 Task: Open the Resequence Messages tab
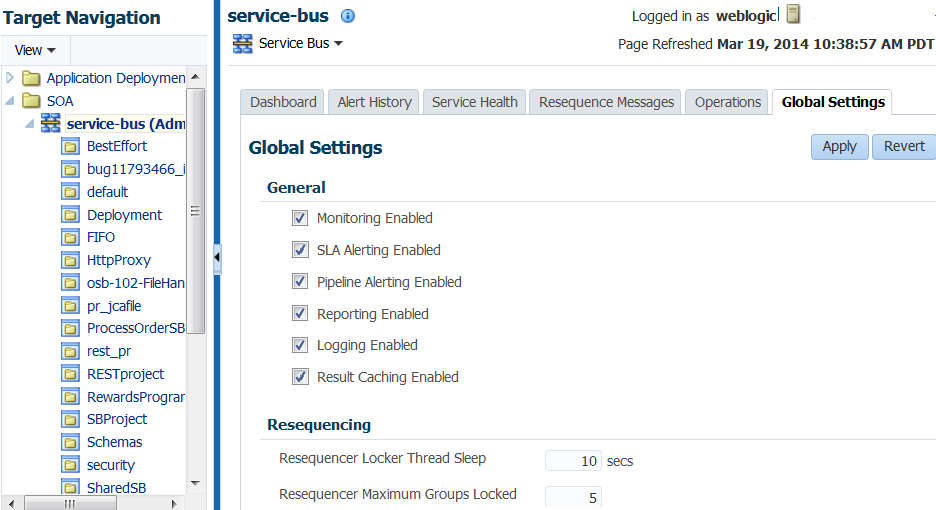click(606, 102)
